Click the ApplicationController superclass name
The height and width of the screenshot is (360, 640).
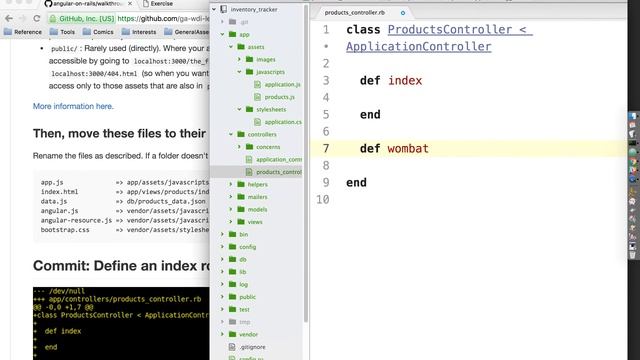[x=419, y=47]
